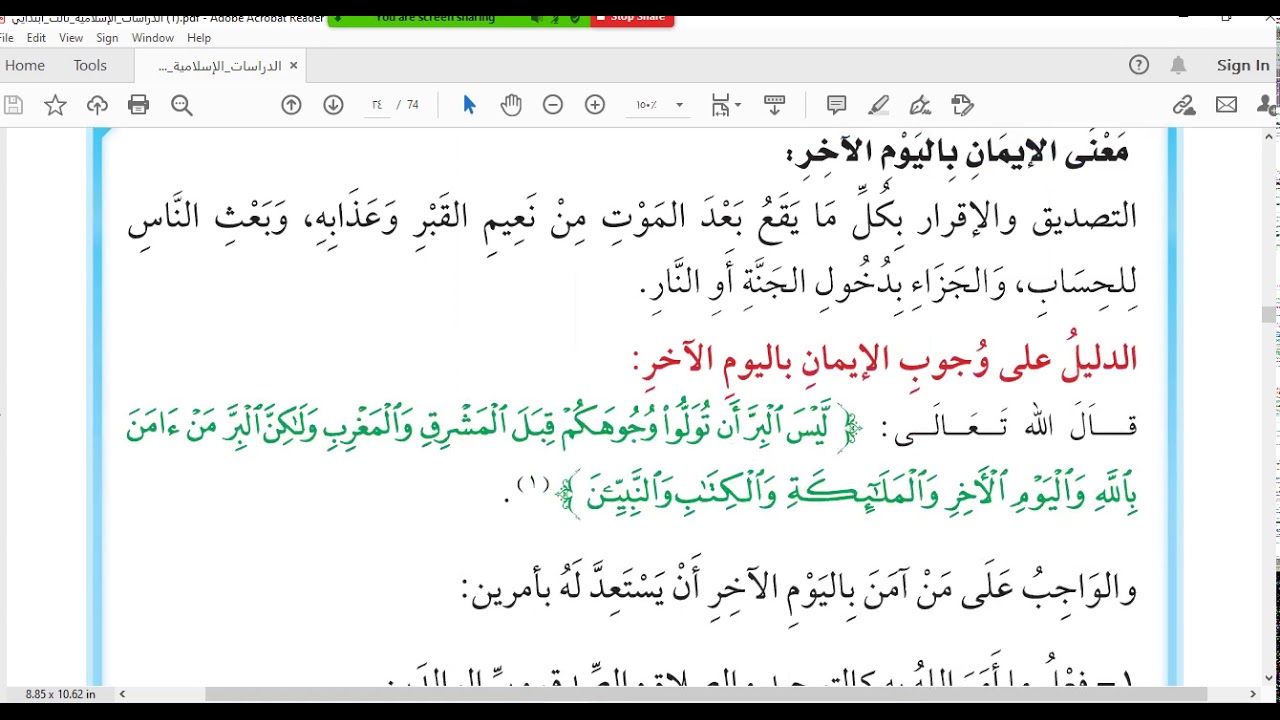The height and width of the screenshot is (720, 1280).
Task: Select the Arabic-titled PDF document tab
Action: 220,66
